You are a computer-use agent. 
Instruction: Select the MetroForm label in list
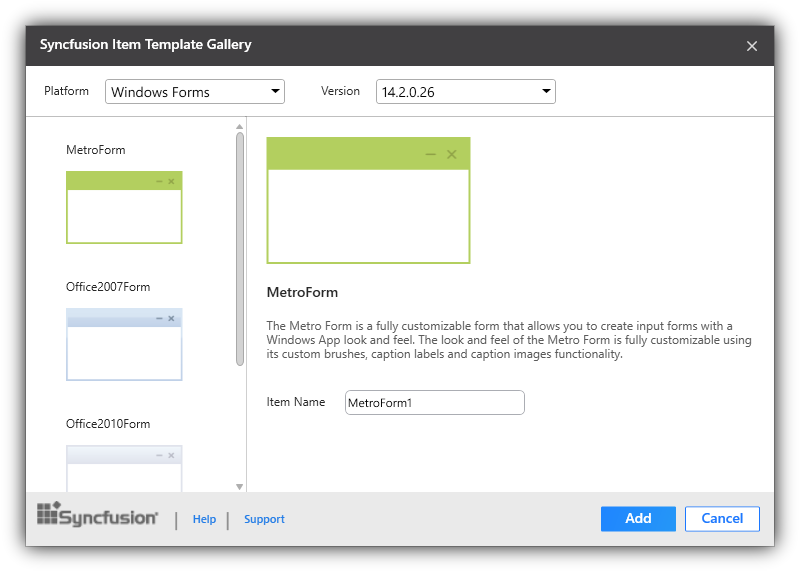[x=96, y=150]
